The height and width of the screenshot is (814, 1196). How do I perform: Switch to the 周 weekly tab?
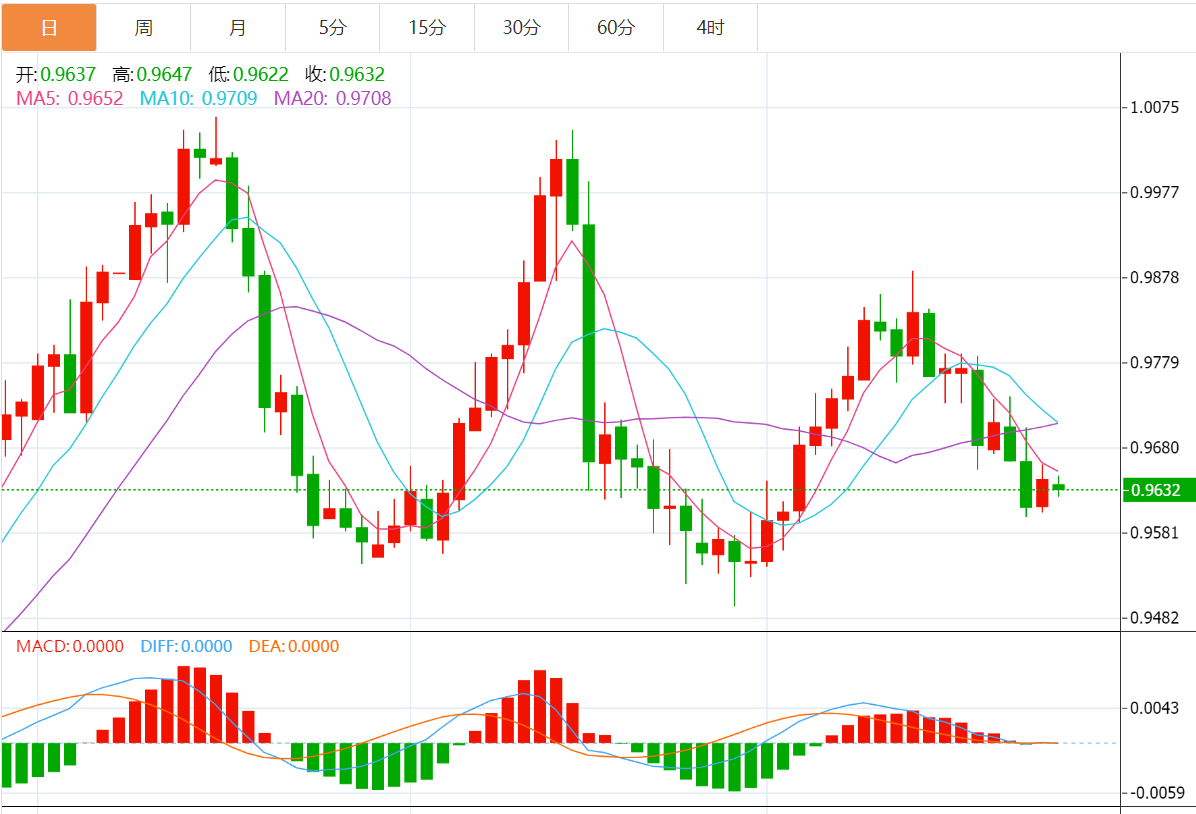click(143, 27)
